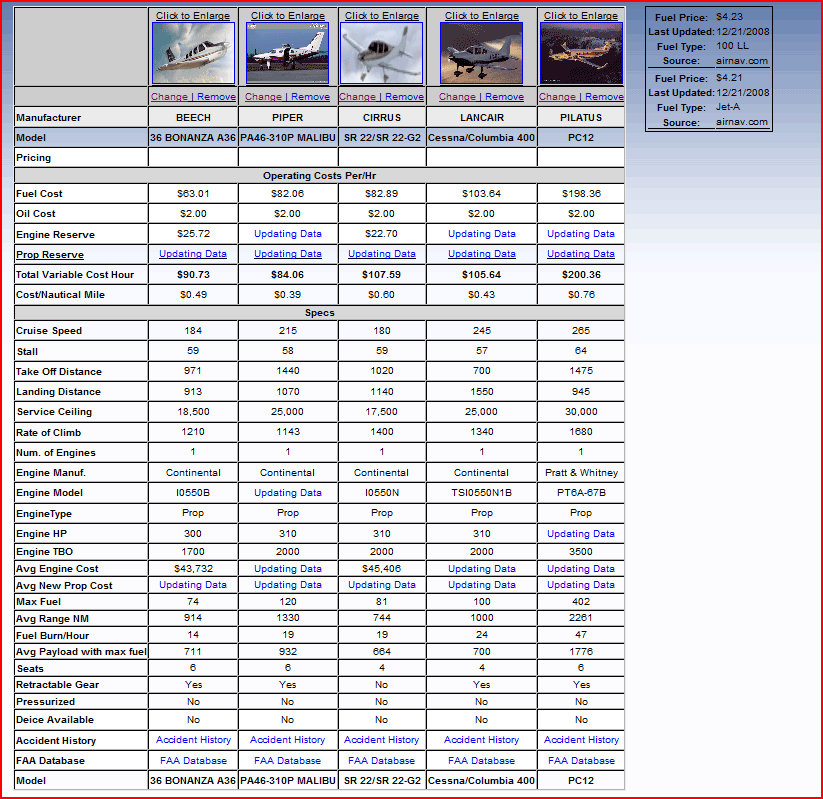Viewport: 823px width, 799px height.
Task: Click Piper Engine Reserve Updating Data
Action: (288, 234)
